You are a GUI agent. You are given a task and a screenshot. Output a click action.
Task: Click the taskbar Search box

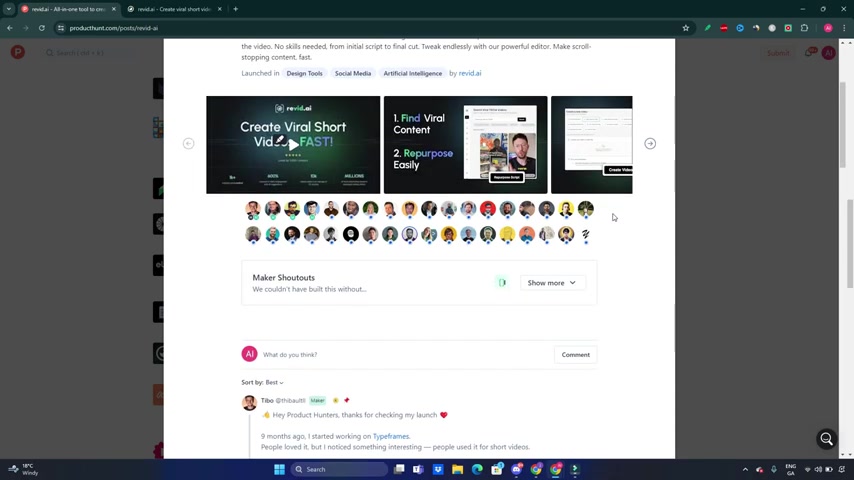tap(339, 469)
